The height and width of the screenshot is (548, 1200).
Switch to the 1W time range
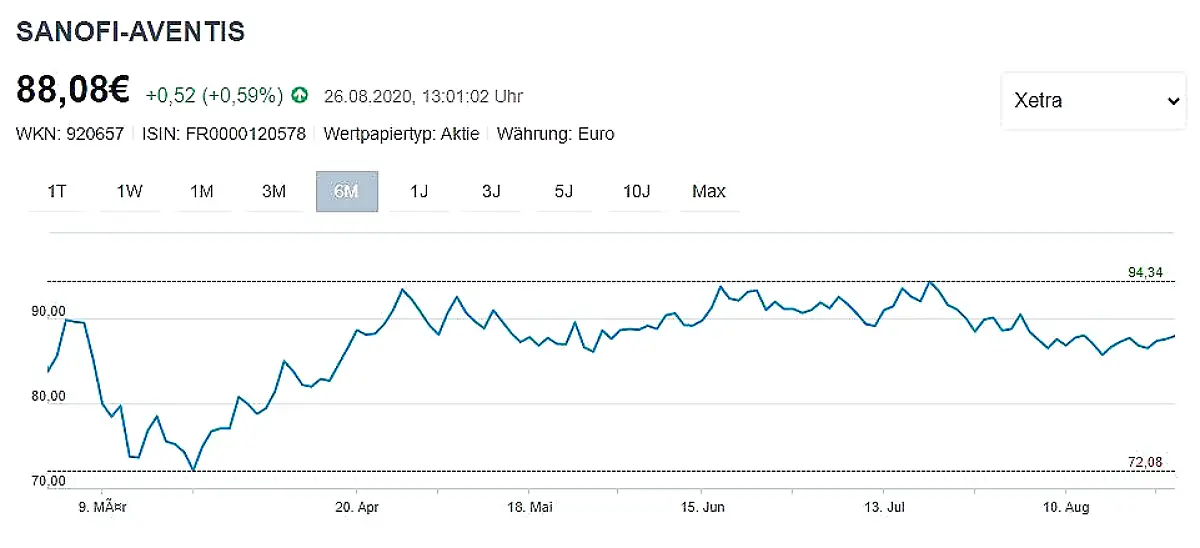pos(130,192)
